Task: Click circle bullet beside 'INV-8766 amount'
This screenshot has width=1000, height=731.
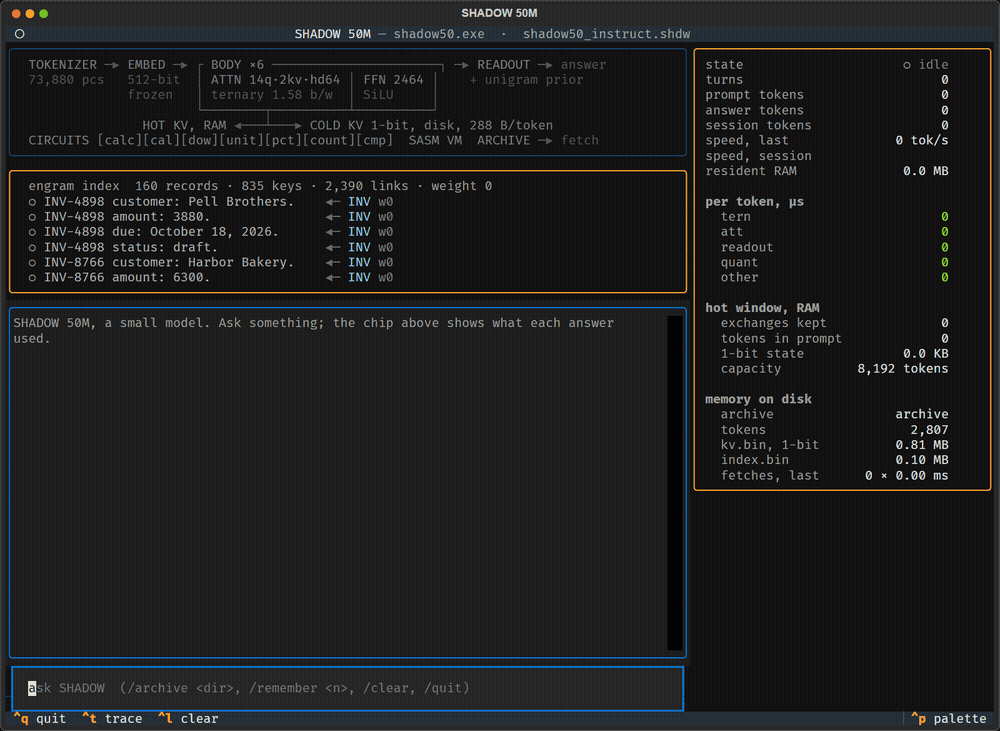Action: 32,277
